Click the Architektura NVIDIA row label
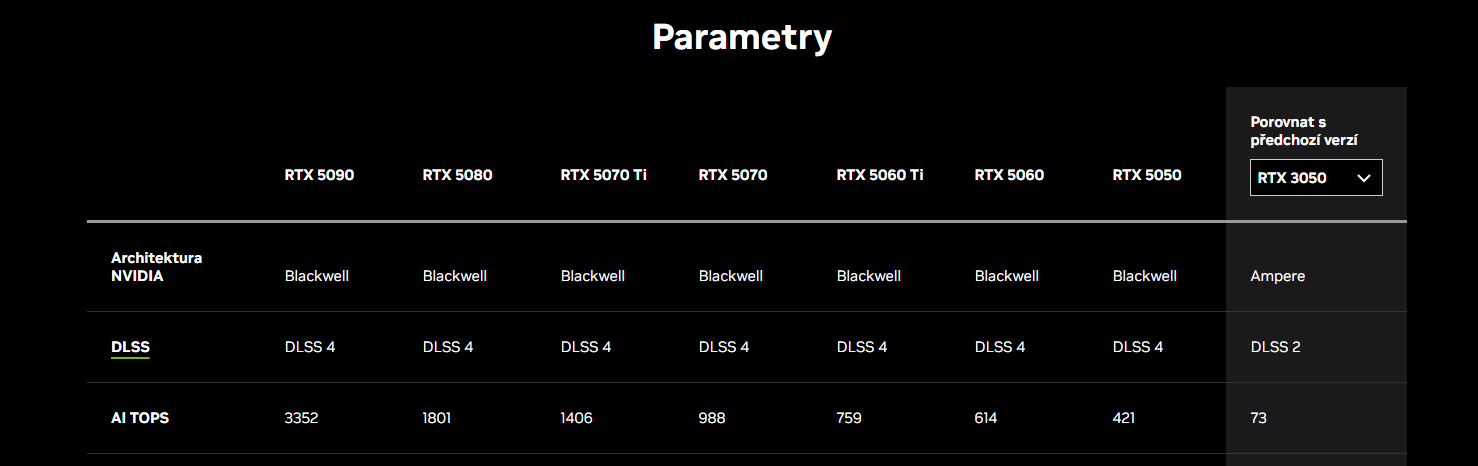The image size is (1478, 466). [x=156, y=267]
